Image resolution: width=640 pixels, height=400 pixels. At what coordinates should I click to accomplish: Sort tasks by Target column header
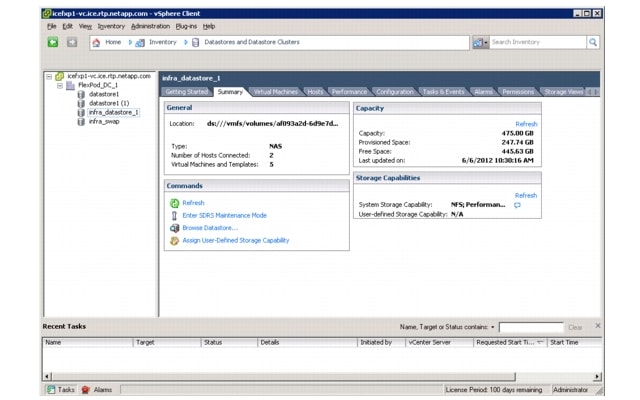pyautogui.click(x=167, y=342)
